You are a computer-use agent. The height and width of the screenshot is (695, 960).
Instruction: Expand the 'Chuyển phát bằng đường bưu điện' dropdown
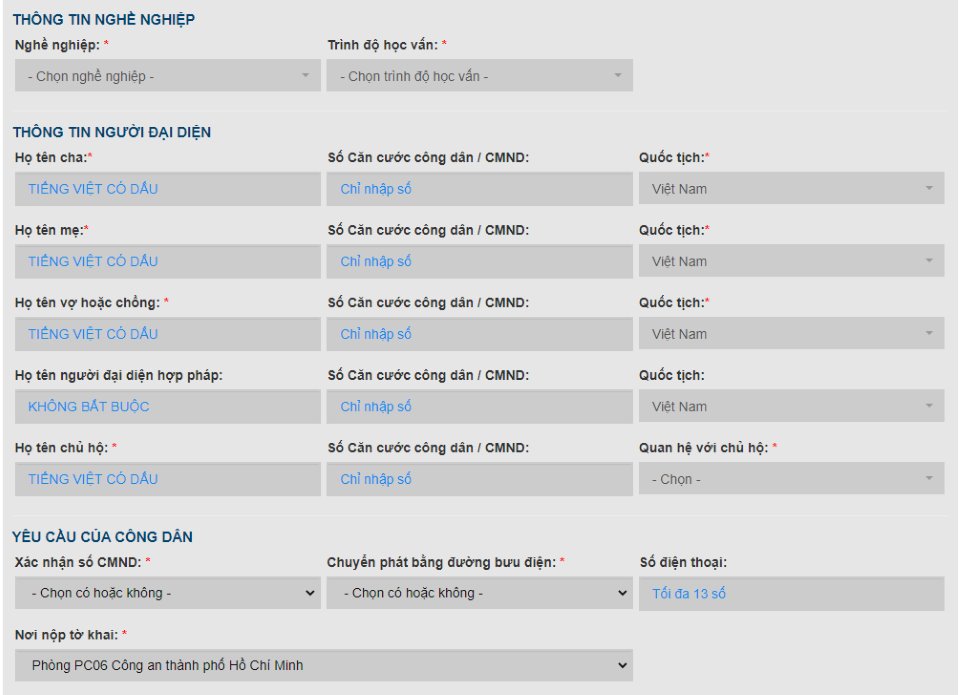[478, 592]
